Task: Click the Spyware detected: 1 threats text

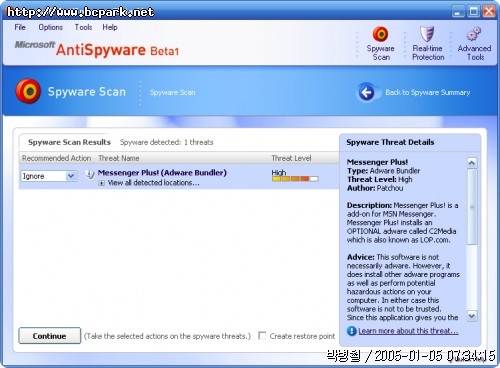Action: pyautogui.click(x=166, y=142)
